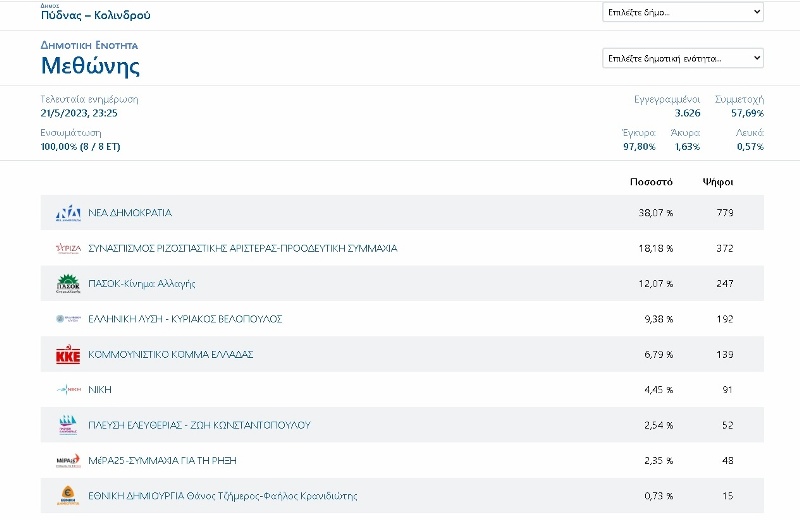Click the 372 votes value
Image resolution: width=800 pixels, height=520 pixels.
click(x=725, y=249)
